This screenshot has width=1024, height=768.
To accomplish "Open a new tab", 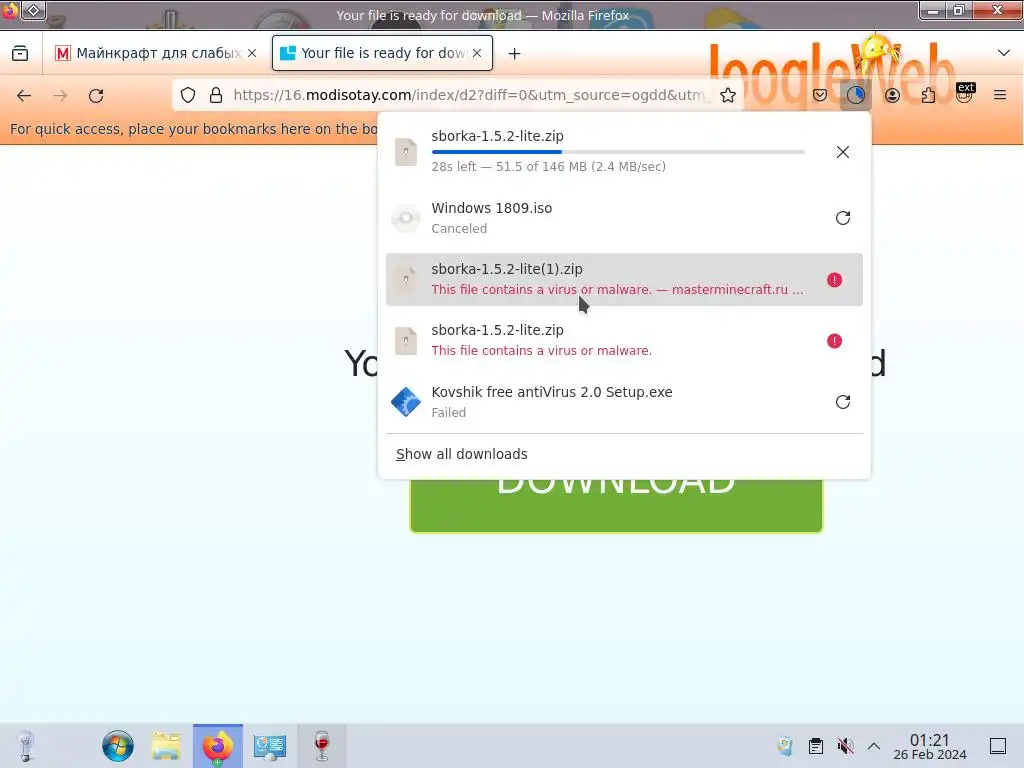I will click(515, 54).
